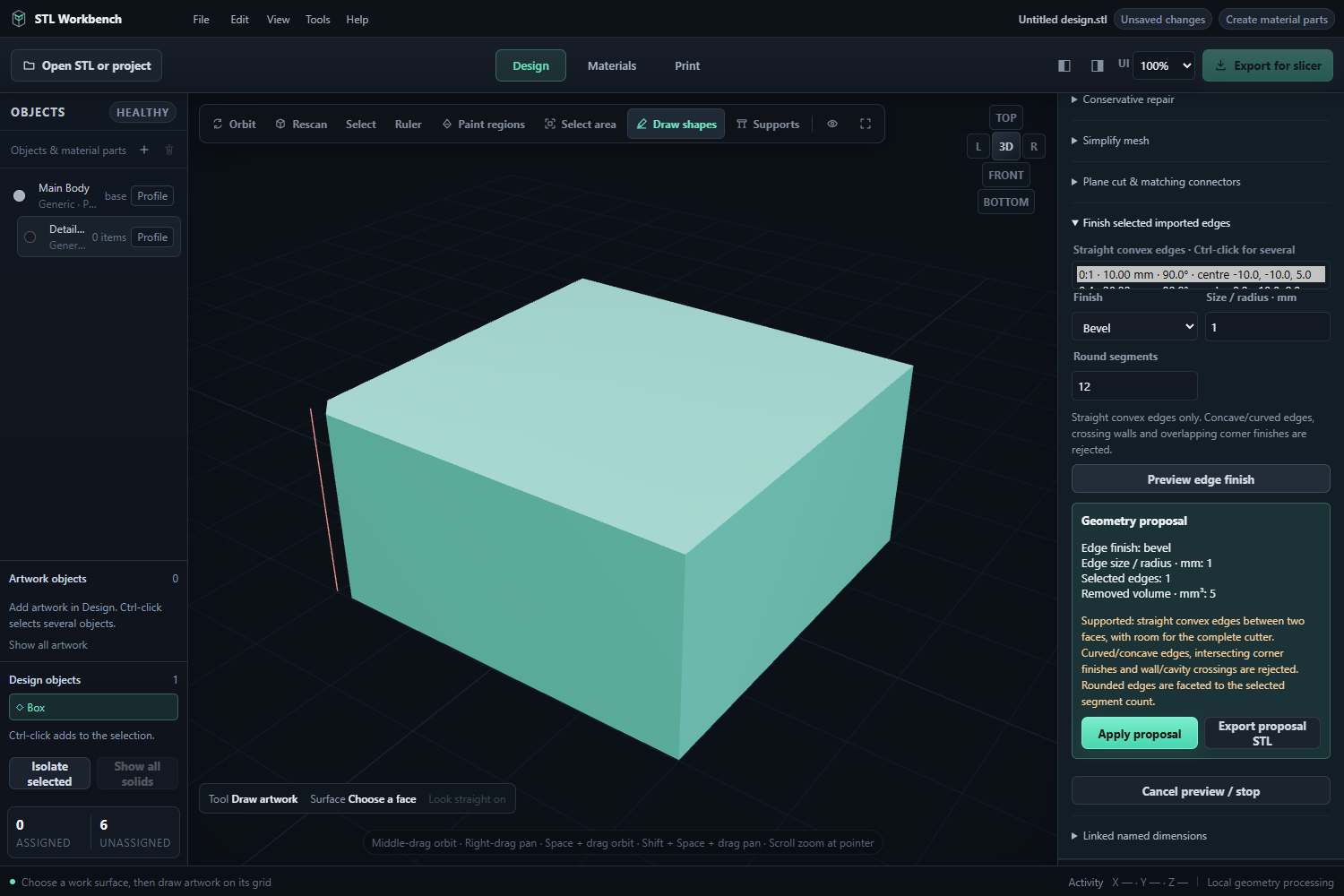Open Profile for Main Body

point(152,195)
